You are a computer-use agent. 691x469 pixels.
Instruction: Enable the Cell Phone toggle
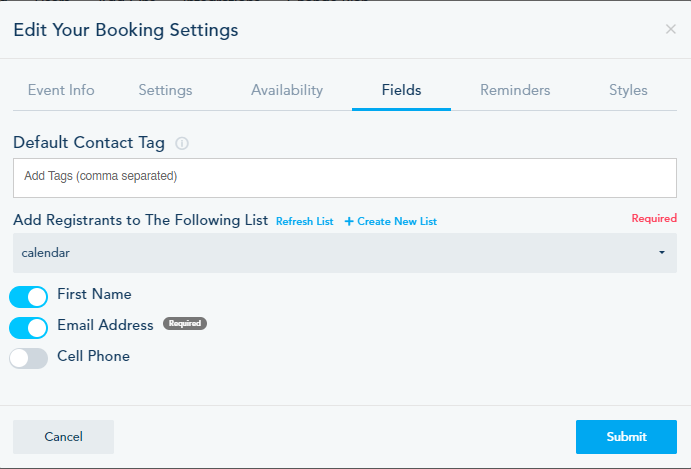point(29,358)
